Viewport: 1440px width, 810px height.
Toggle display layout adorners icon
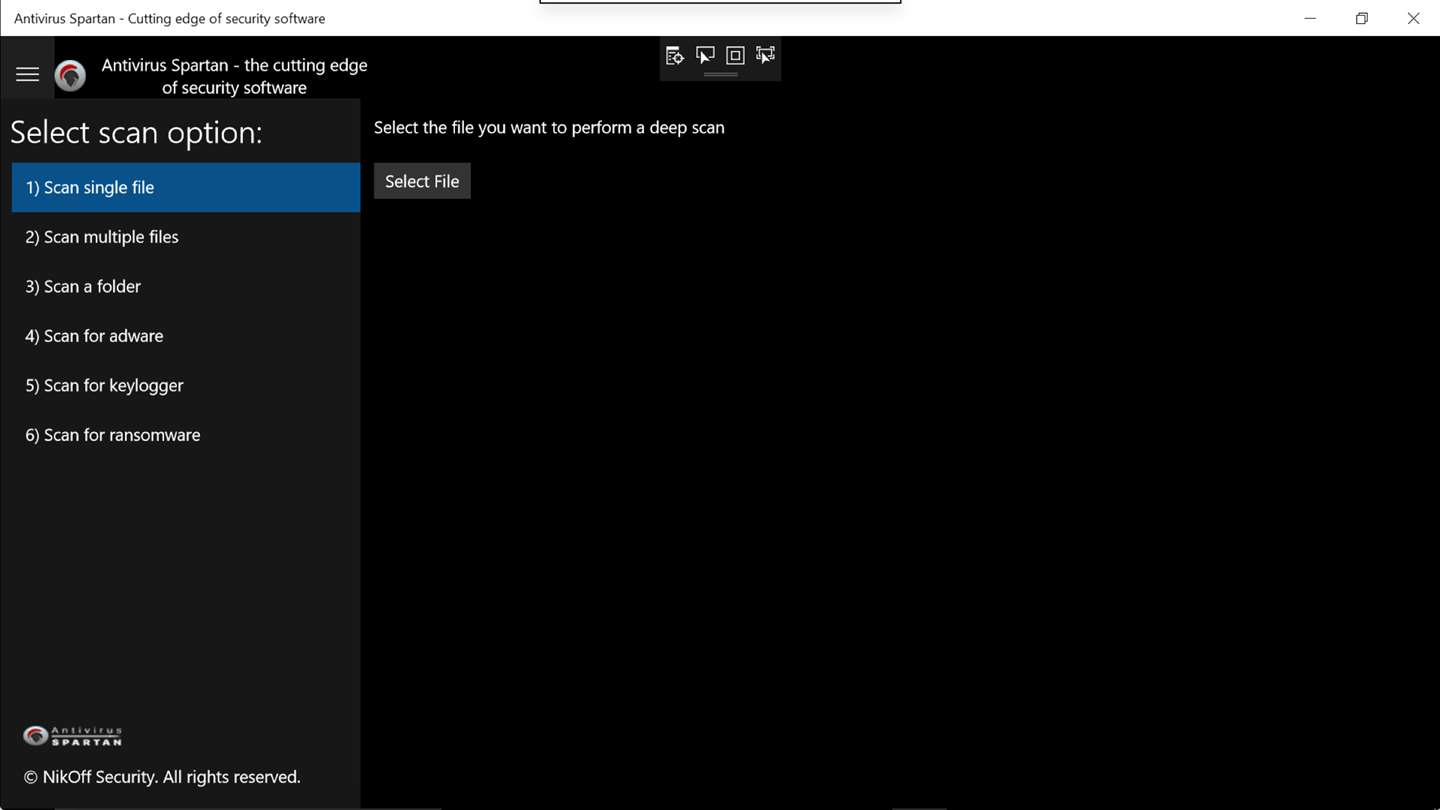pyautogui.click(x=735, y=56)
